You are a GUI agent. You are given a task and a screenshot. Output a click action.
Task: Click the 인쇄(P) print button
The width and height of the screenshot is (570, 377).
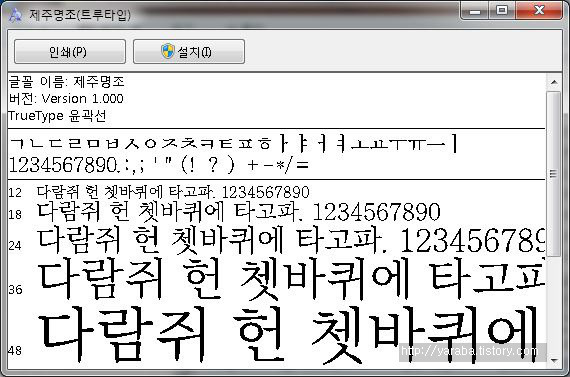point(70,52)
